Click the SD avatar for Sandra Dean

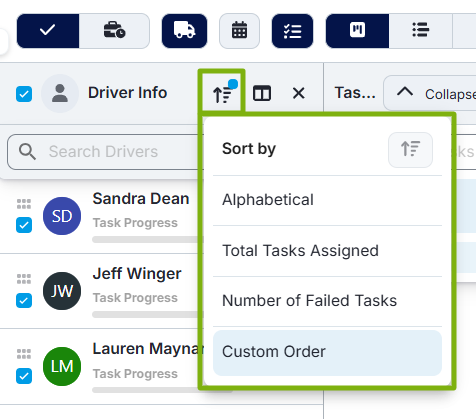[x=62, y=216]
